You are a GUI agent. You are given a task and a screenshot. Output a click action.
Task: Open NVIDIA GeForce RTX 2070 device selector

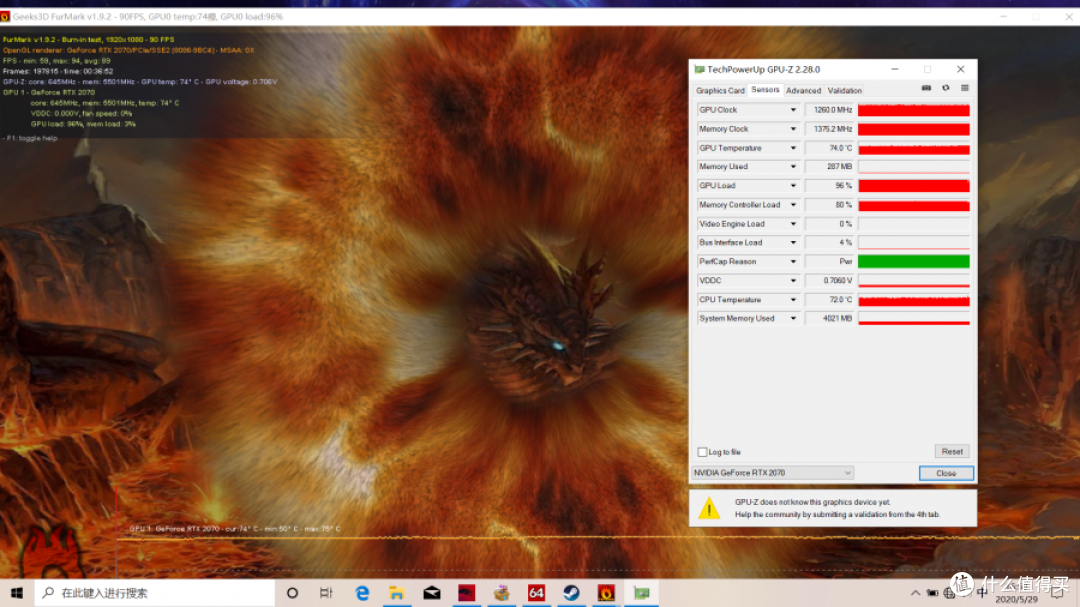point(773,473)
